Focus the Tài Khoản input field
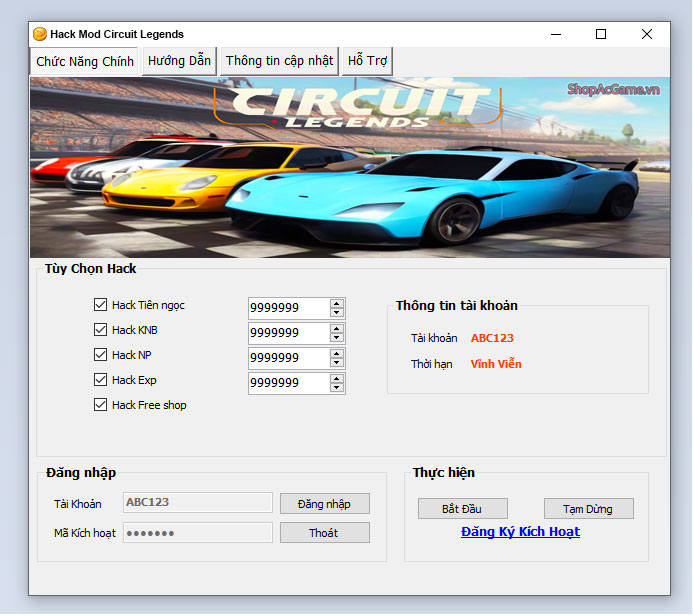 (x=198, y=502)
